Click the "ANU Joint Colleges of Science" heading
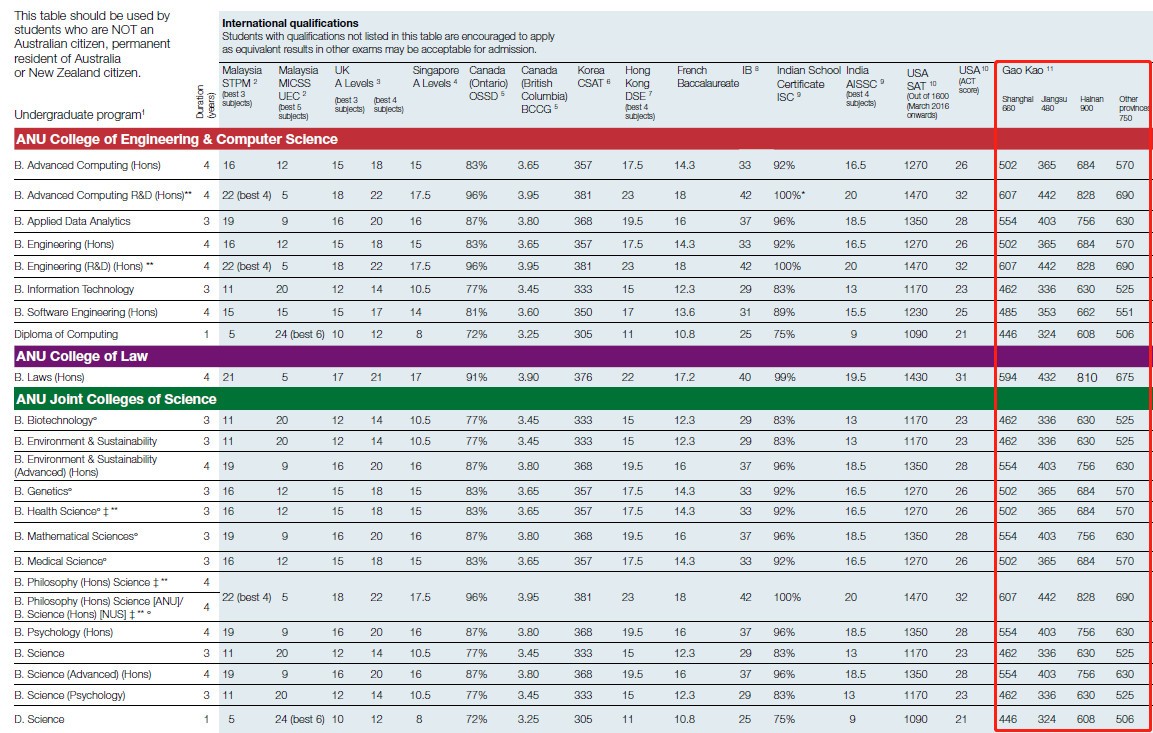1153x733 pixels. 115,399
